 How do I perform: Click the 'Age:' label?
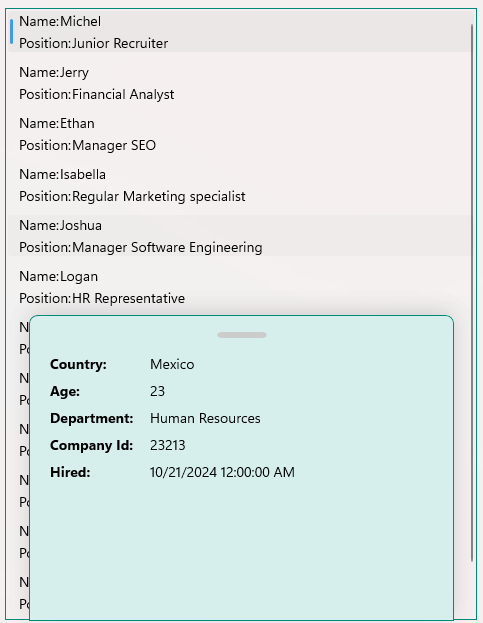click(x=65, y=391)
